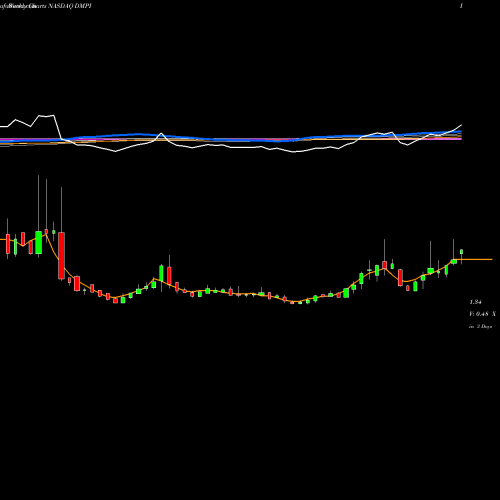Click the 1.34 price label
The height and width of the screenshot is (500, 500).
click(x=475, y=302)
